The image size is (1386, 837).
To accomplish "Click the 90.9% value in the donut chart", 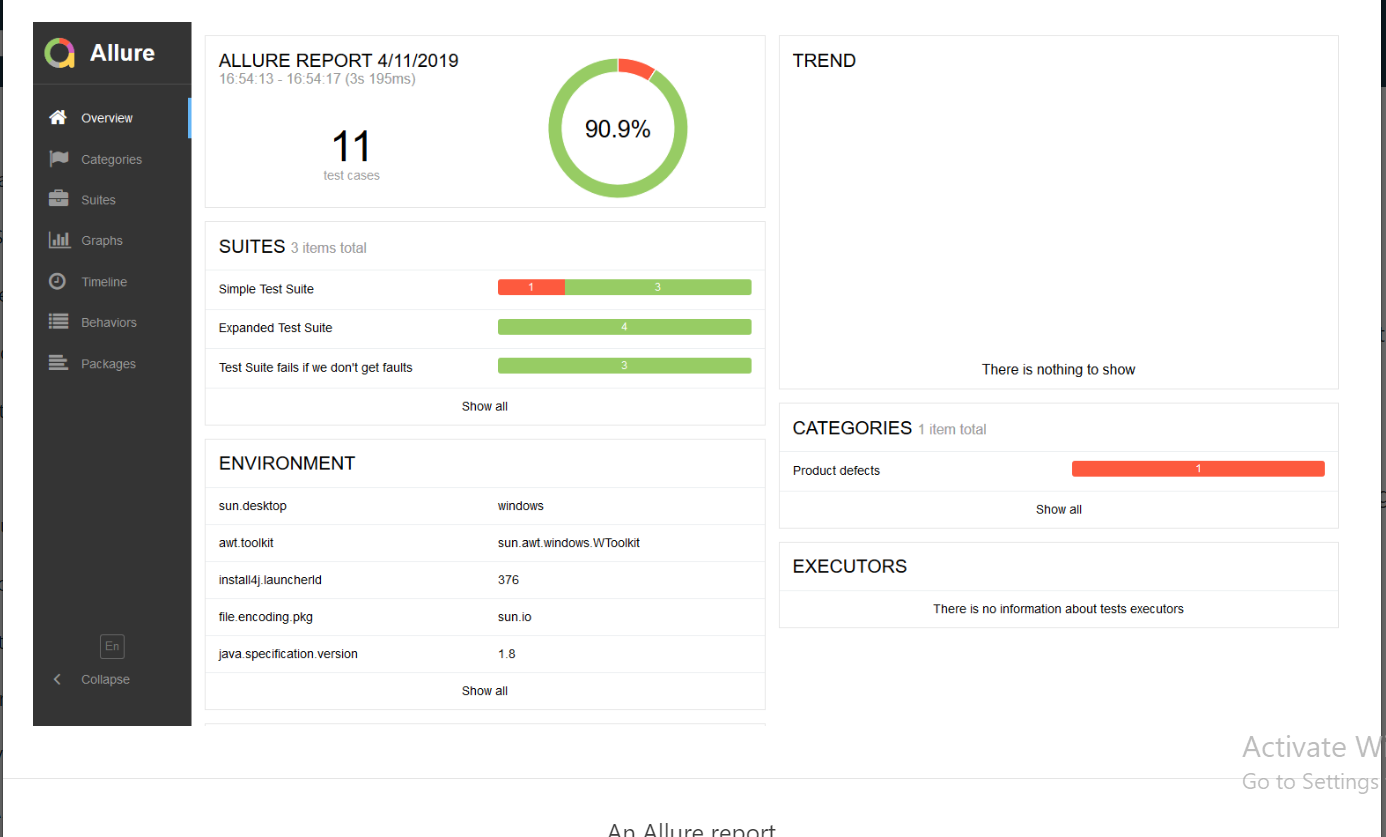I will (618, 129).
